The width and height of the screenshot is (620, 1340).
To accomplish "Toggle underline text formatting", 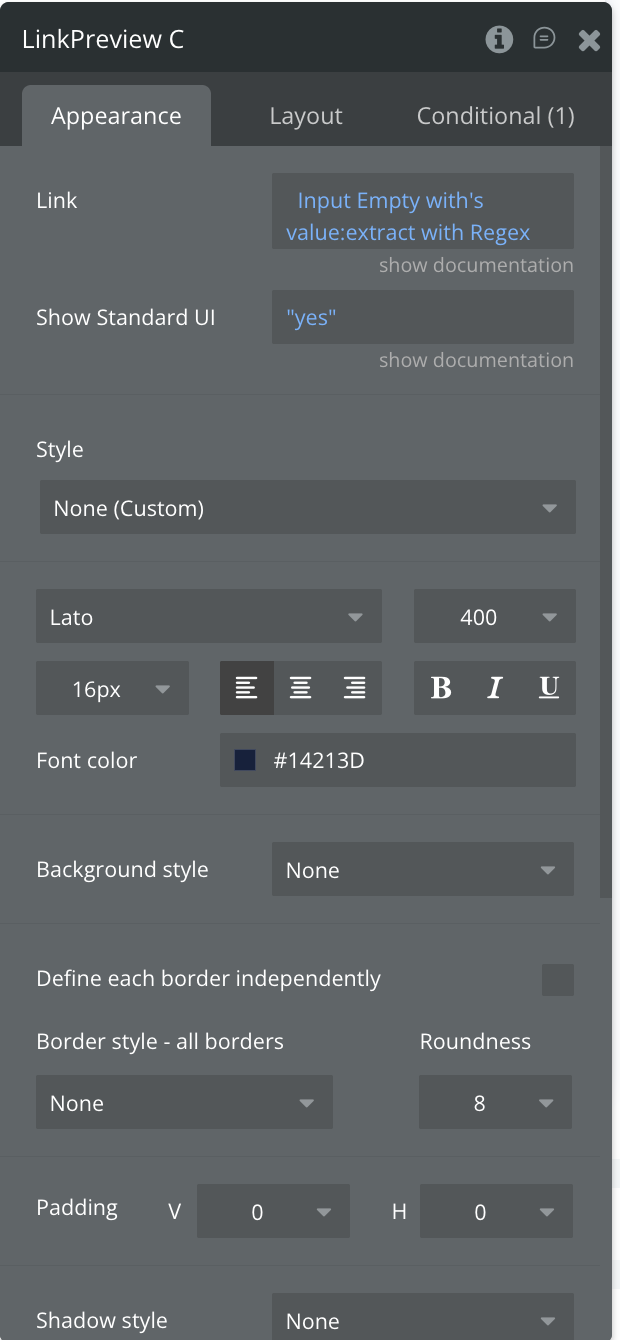I will point(548,688).
